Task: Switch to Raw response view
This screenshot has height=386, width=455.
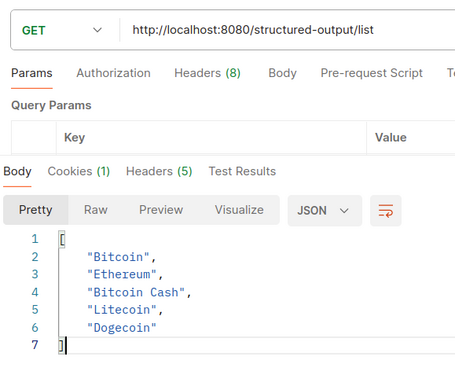Action: point(96,210)
